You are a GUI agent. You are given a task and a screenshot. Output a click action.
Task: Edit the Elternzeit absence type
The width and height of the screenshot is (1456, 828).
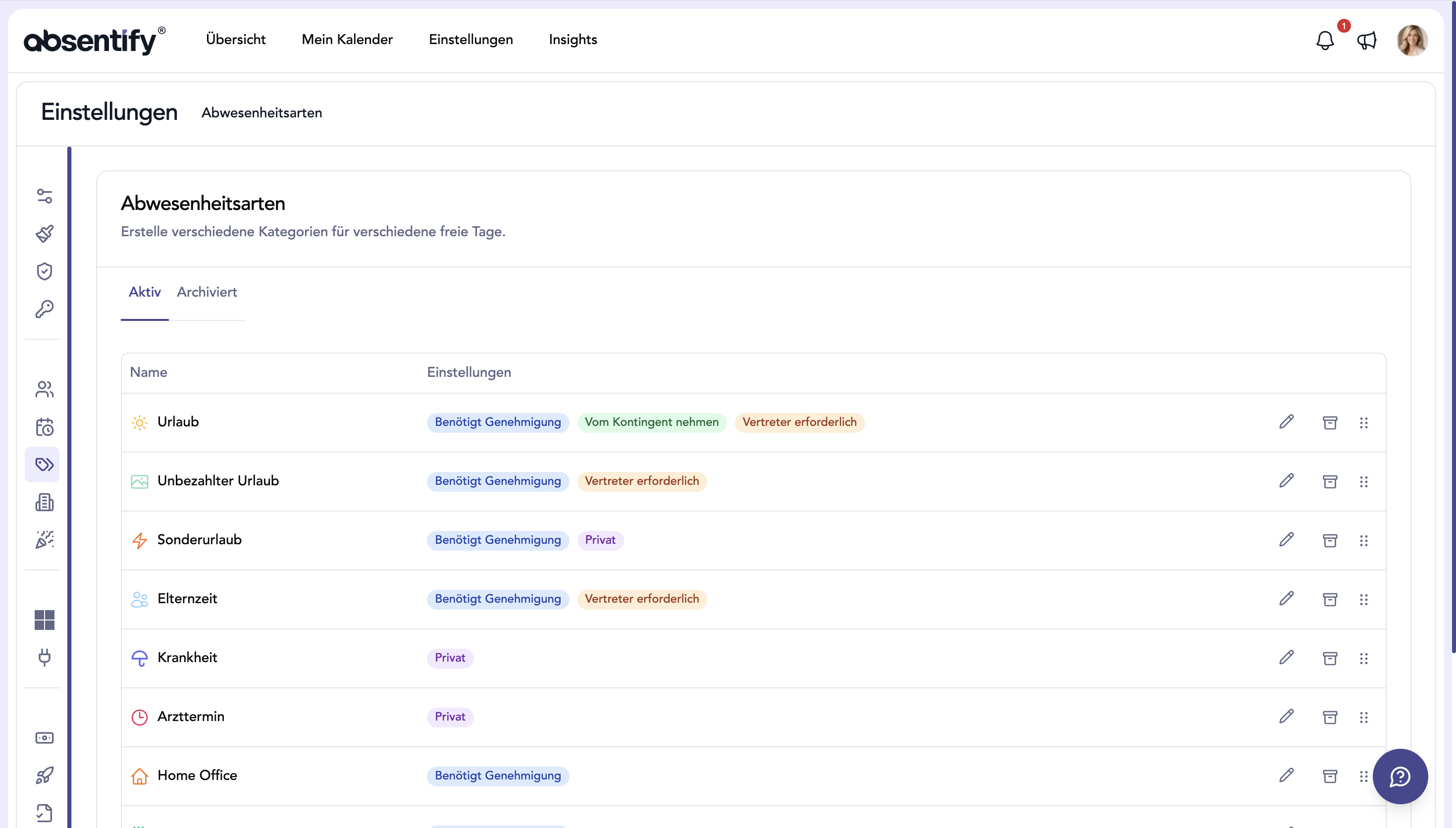pyautogui.click(x=1287, y=599)
